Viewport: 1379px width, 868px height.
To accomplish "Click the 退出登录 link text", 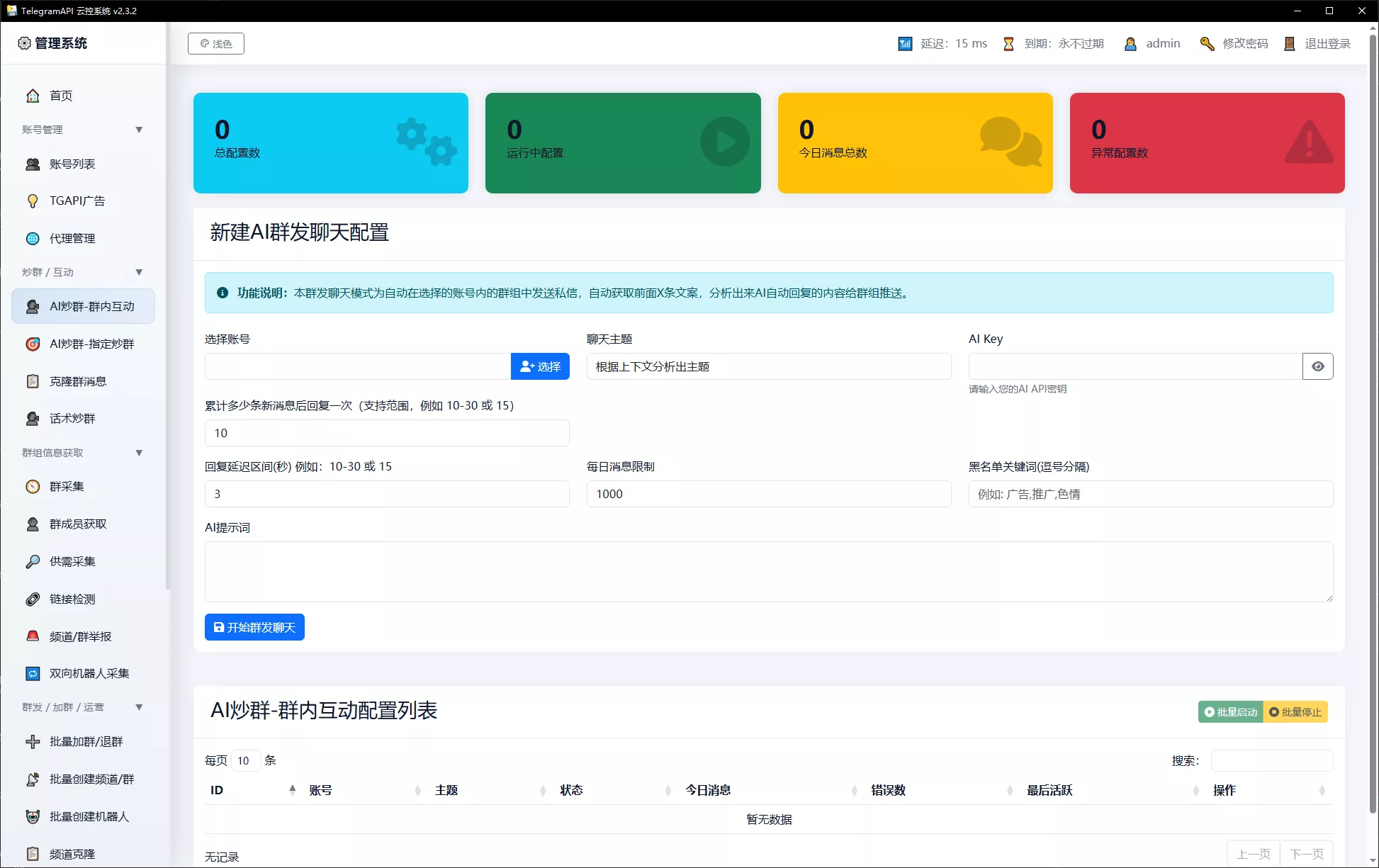I will [x=1327, y=44].
